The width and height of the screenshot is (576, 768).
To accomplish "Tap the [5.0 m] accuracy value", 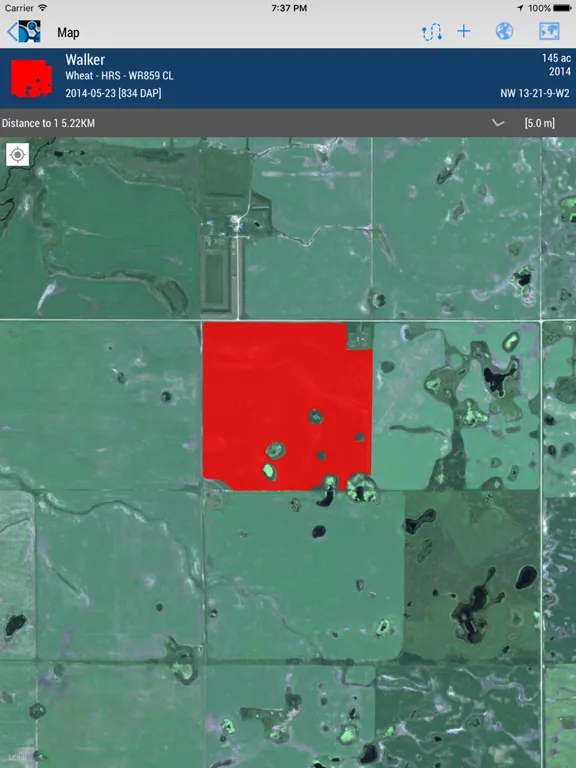I will 539,123.
